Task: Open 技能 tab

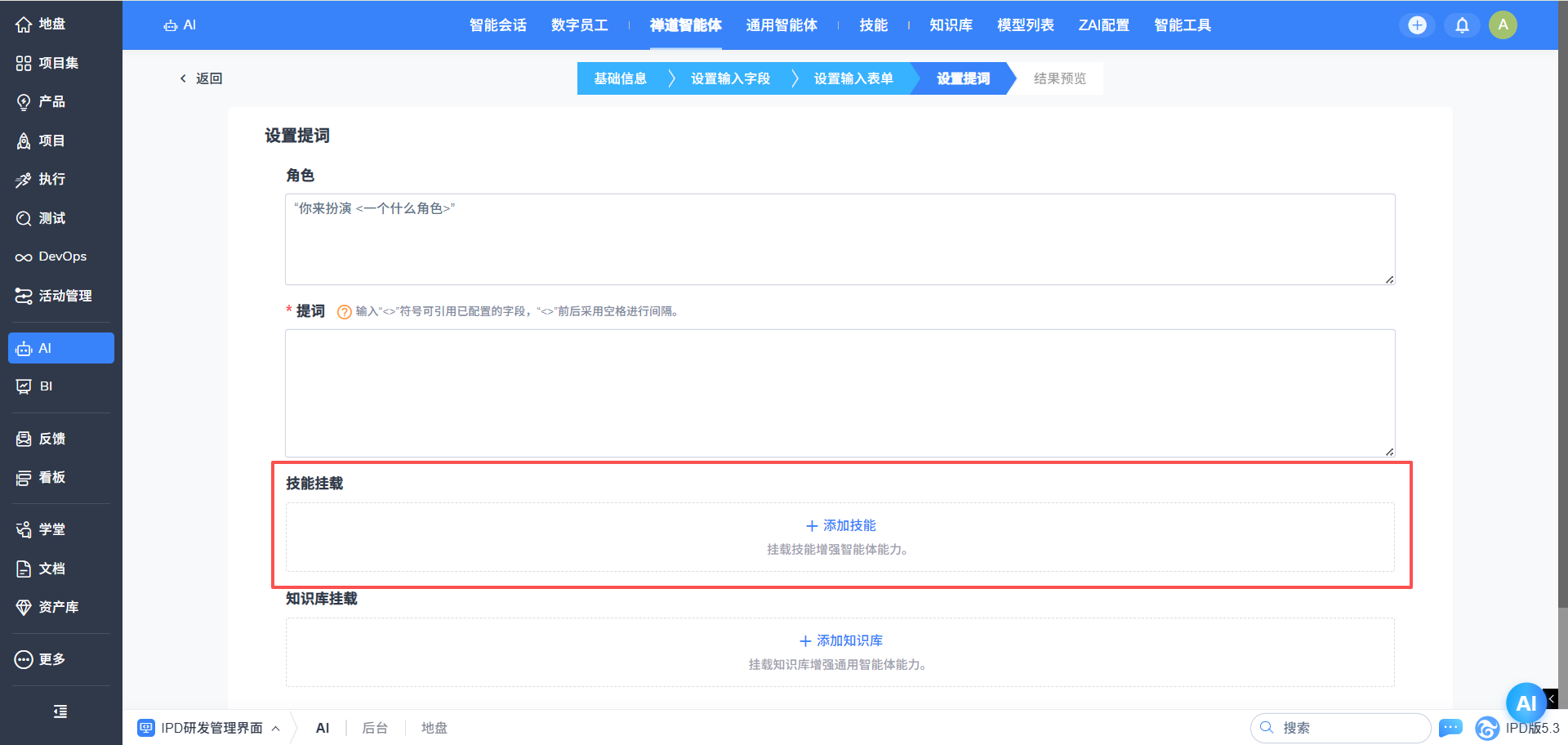Action: click(x=874, y=25)
